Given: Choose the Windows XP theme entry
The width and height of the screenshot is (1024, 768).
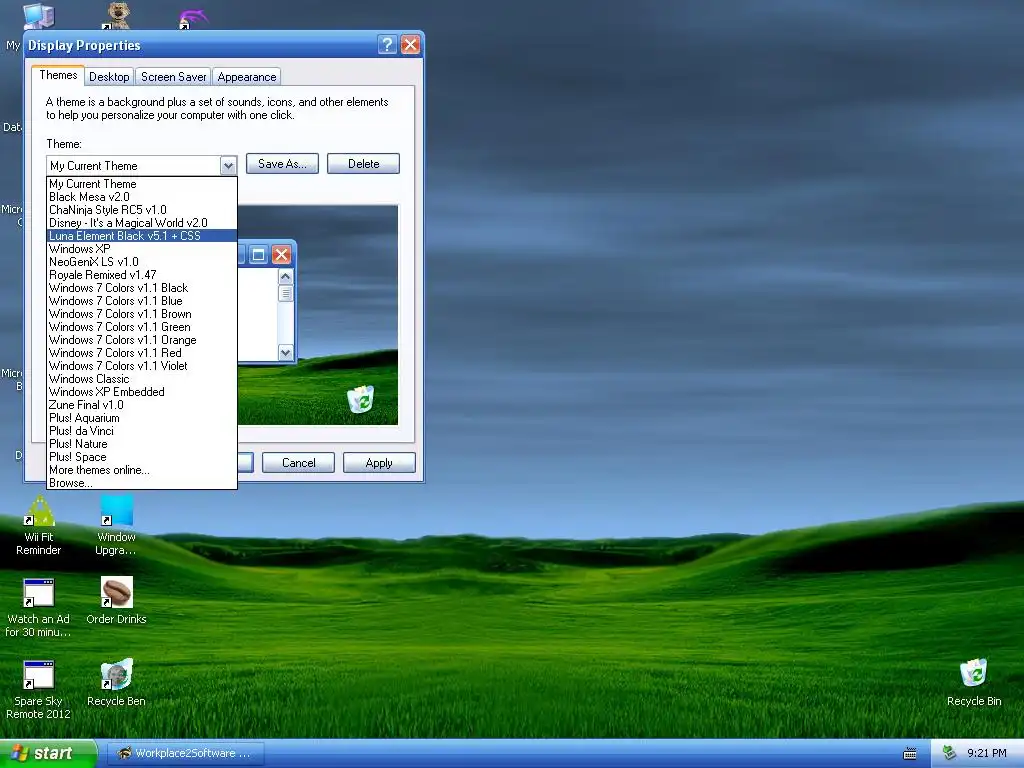Looking at the screenshot, I should point(142,249).
